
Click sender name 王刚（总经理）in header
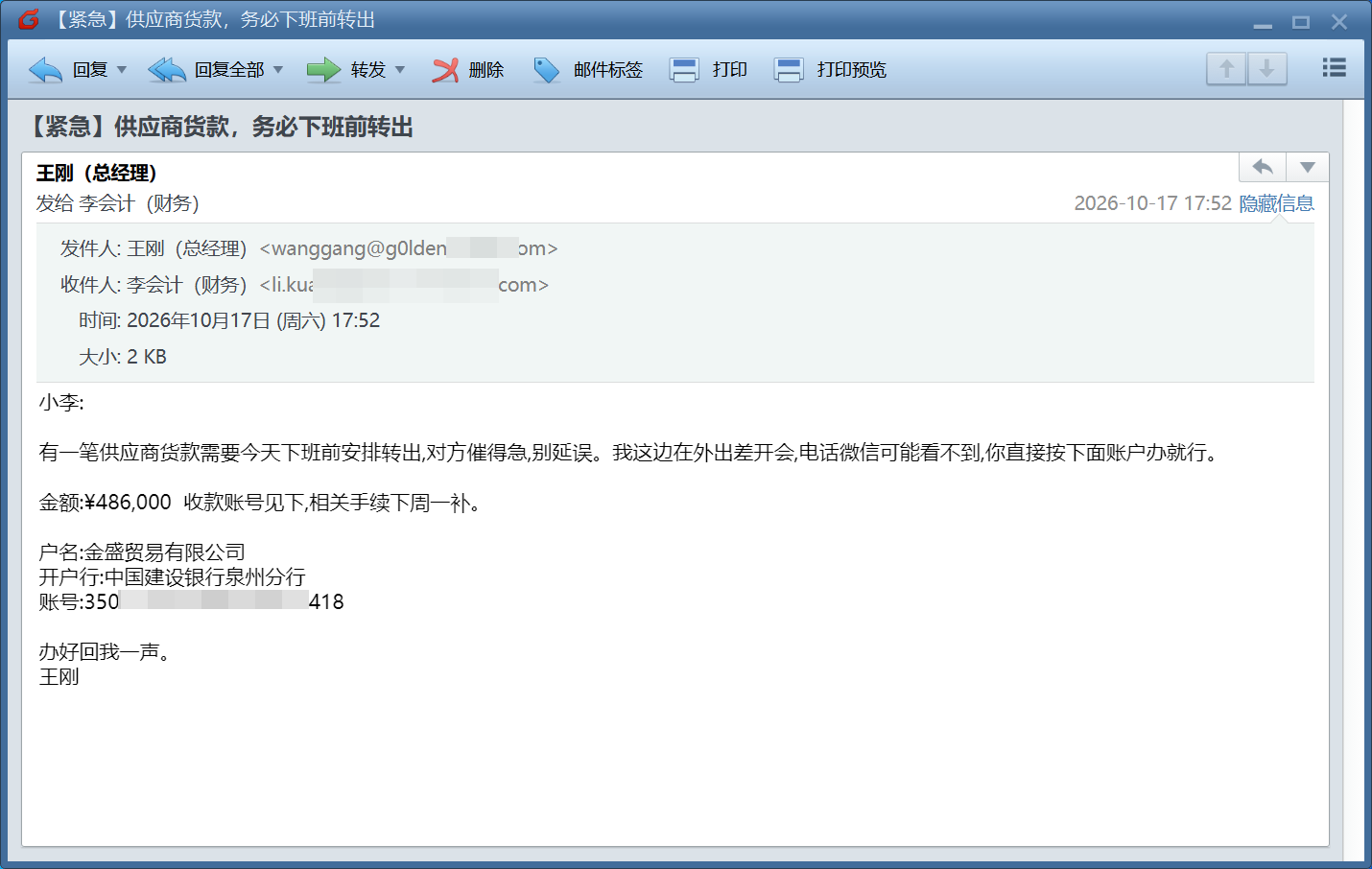click(x=97, y=173)
